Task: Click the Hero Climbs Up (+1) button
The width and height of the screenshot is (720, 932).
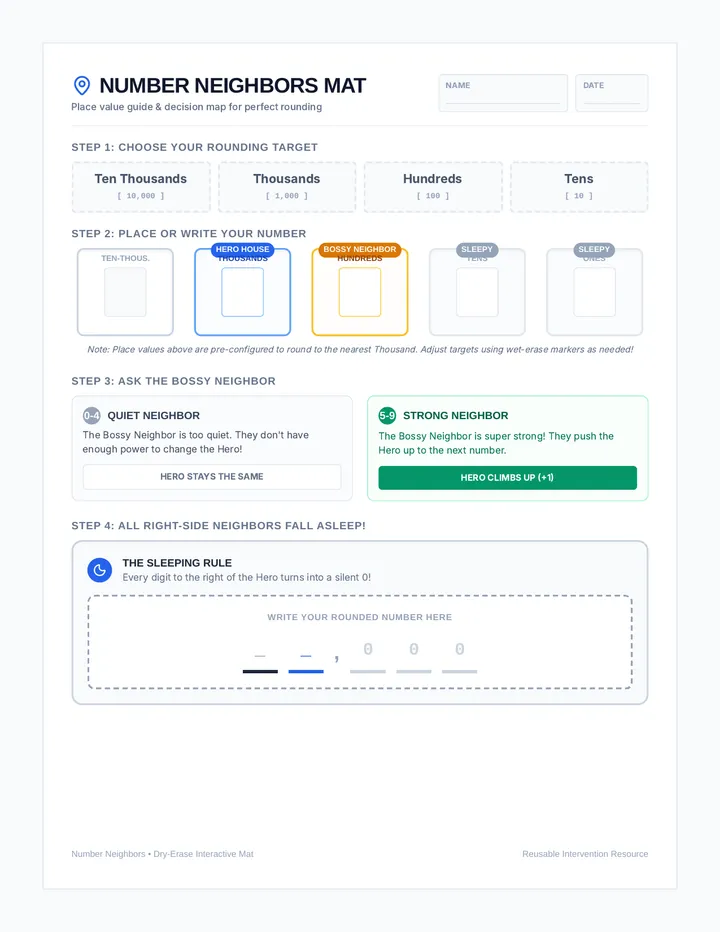Action: click(507, 478)
